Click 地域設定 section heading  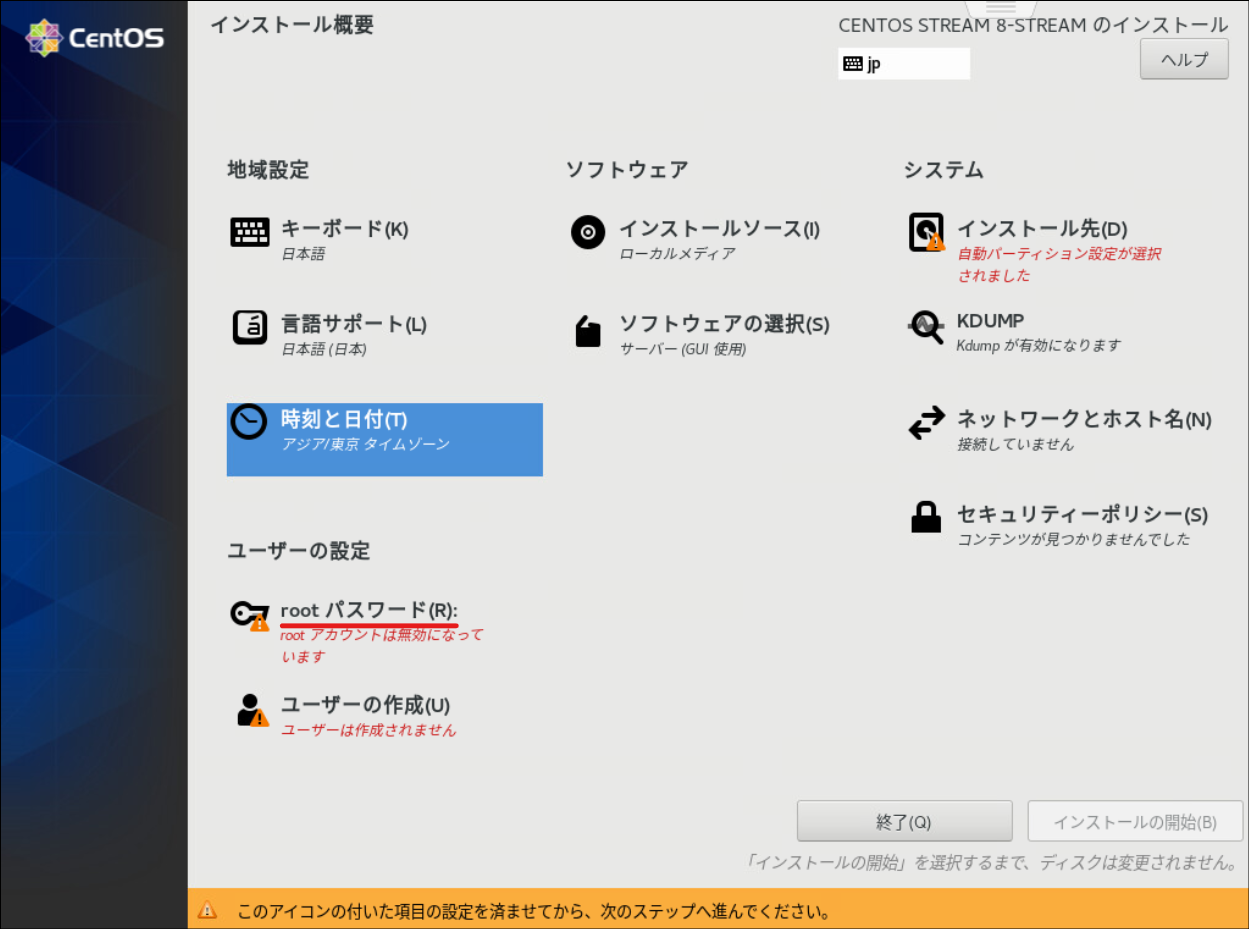tap(268, 170)
